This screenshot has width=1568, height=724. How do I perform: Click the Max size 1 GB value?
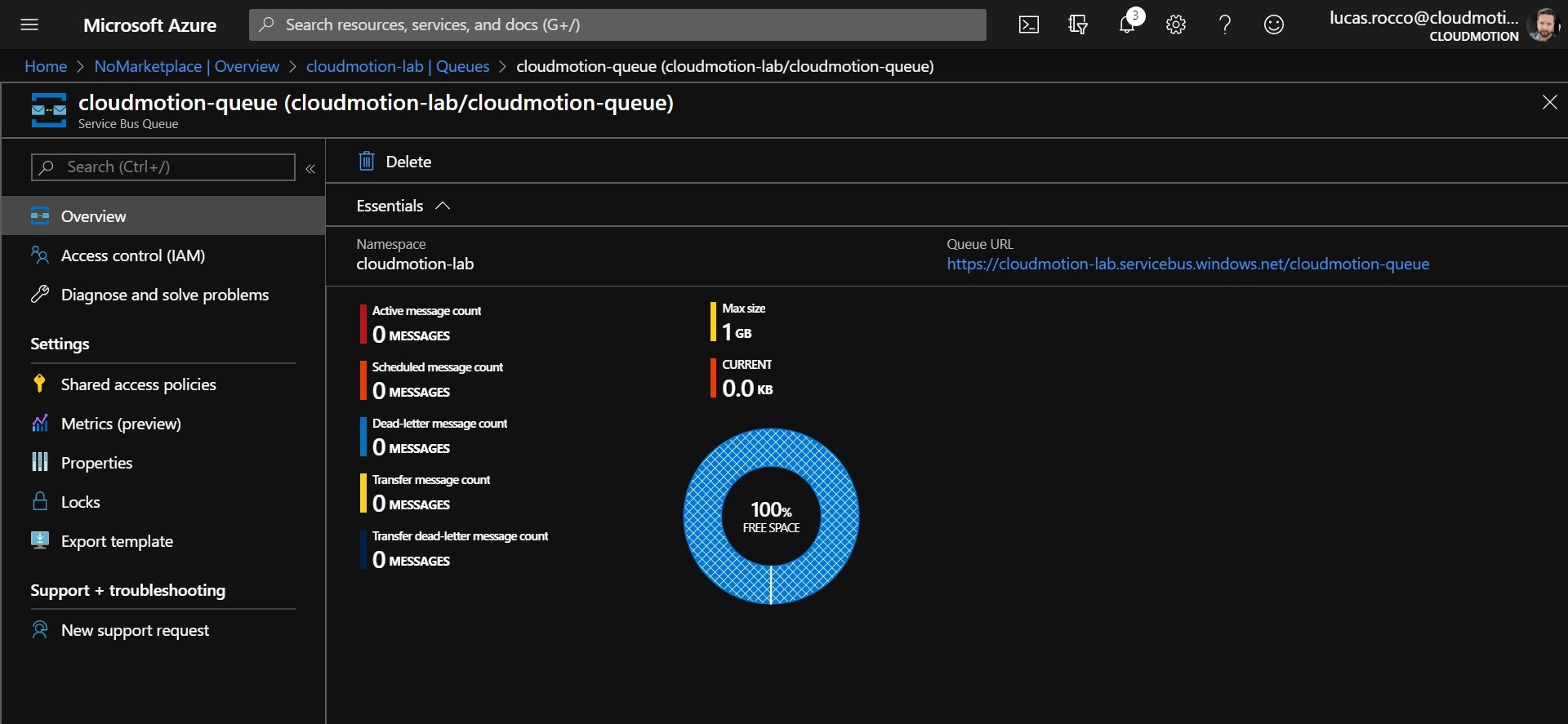click(x=737, y=331)
